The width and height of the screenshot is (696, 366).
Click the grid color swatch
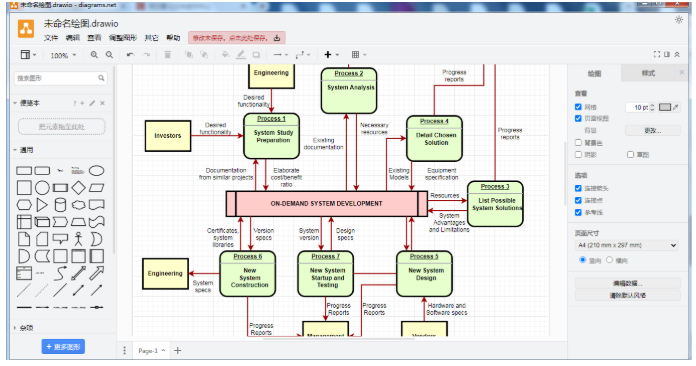pyautogui.click(x=664, y=107)
